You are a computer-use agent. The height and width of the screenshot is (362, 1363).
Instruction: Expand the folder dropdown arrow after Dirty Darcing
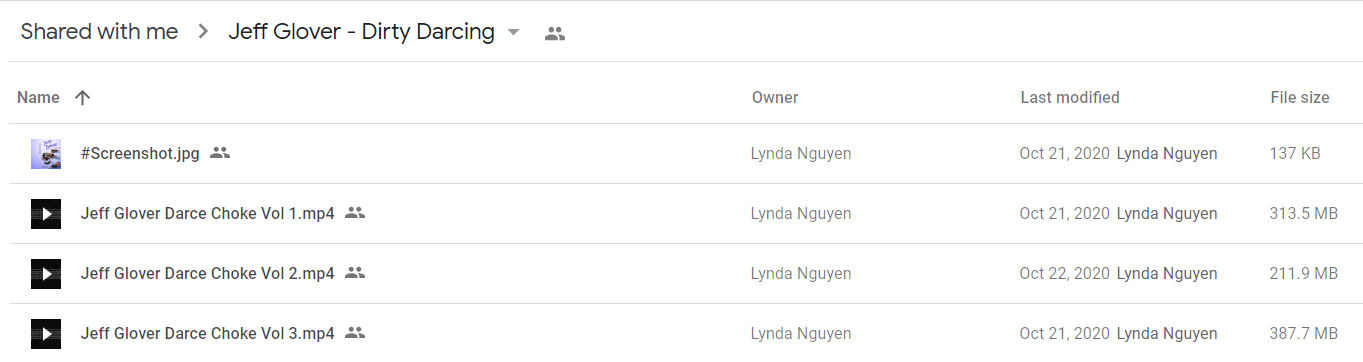[x=514, y=32]
